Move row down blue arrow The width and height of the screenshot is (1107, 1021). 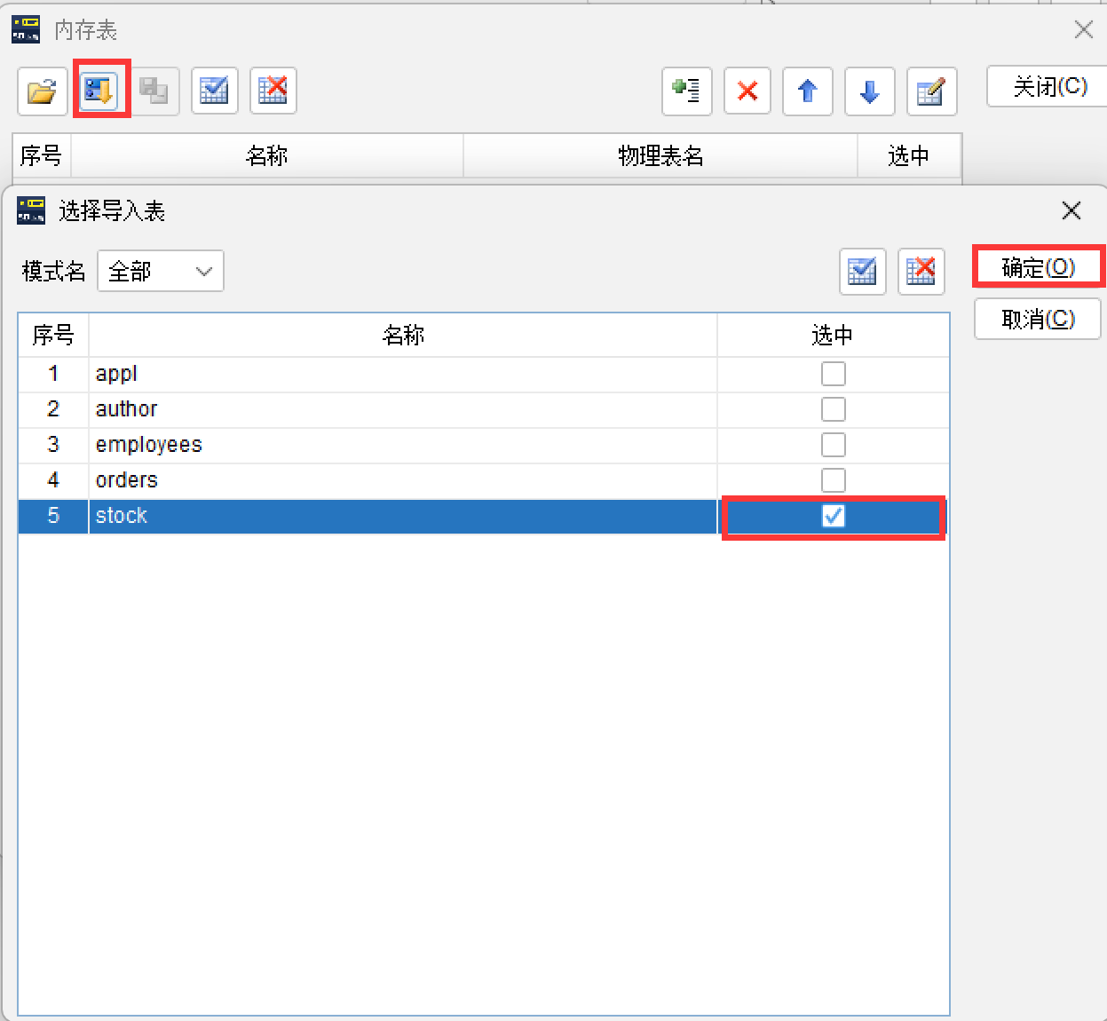tap(870, 90)
